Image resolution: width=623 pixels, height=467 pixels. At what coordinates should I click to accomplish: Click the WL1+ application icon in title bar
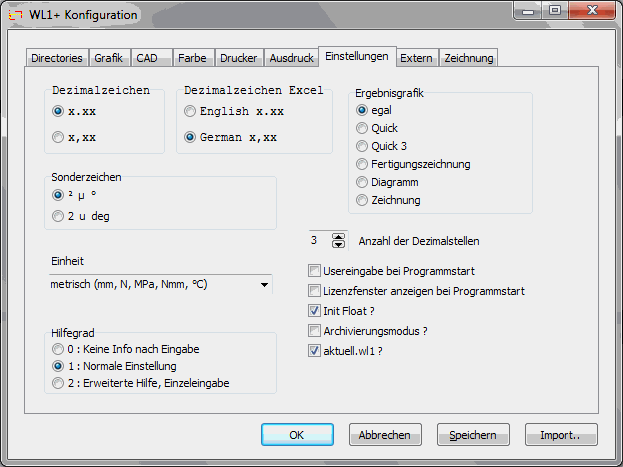[14, 15]
